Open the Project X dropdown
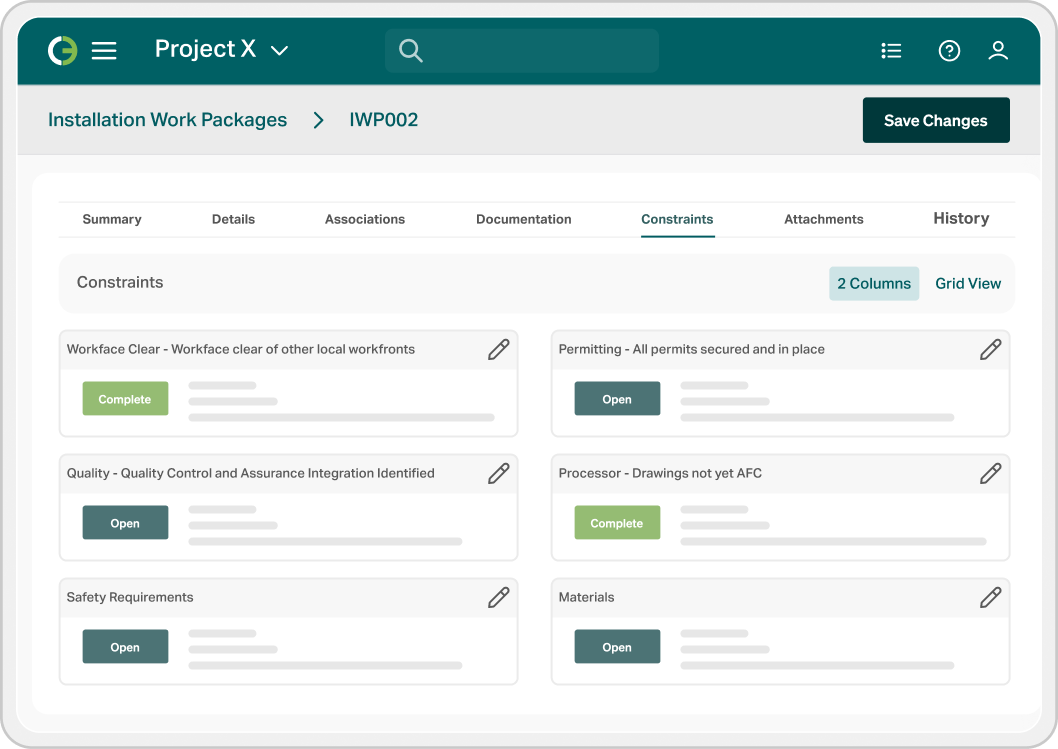Viewport: 1058px width, 749px height. pos(222,49)
